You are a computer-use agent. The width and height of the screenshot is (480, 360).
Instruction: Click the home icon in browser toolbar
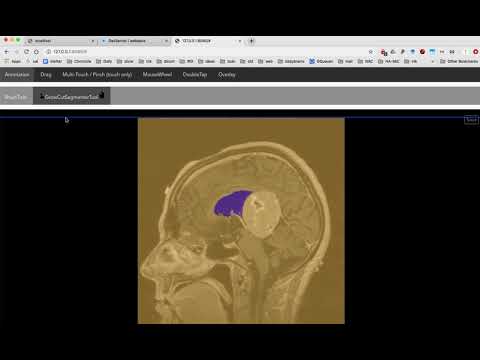click(x=36, y=52)
